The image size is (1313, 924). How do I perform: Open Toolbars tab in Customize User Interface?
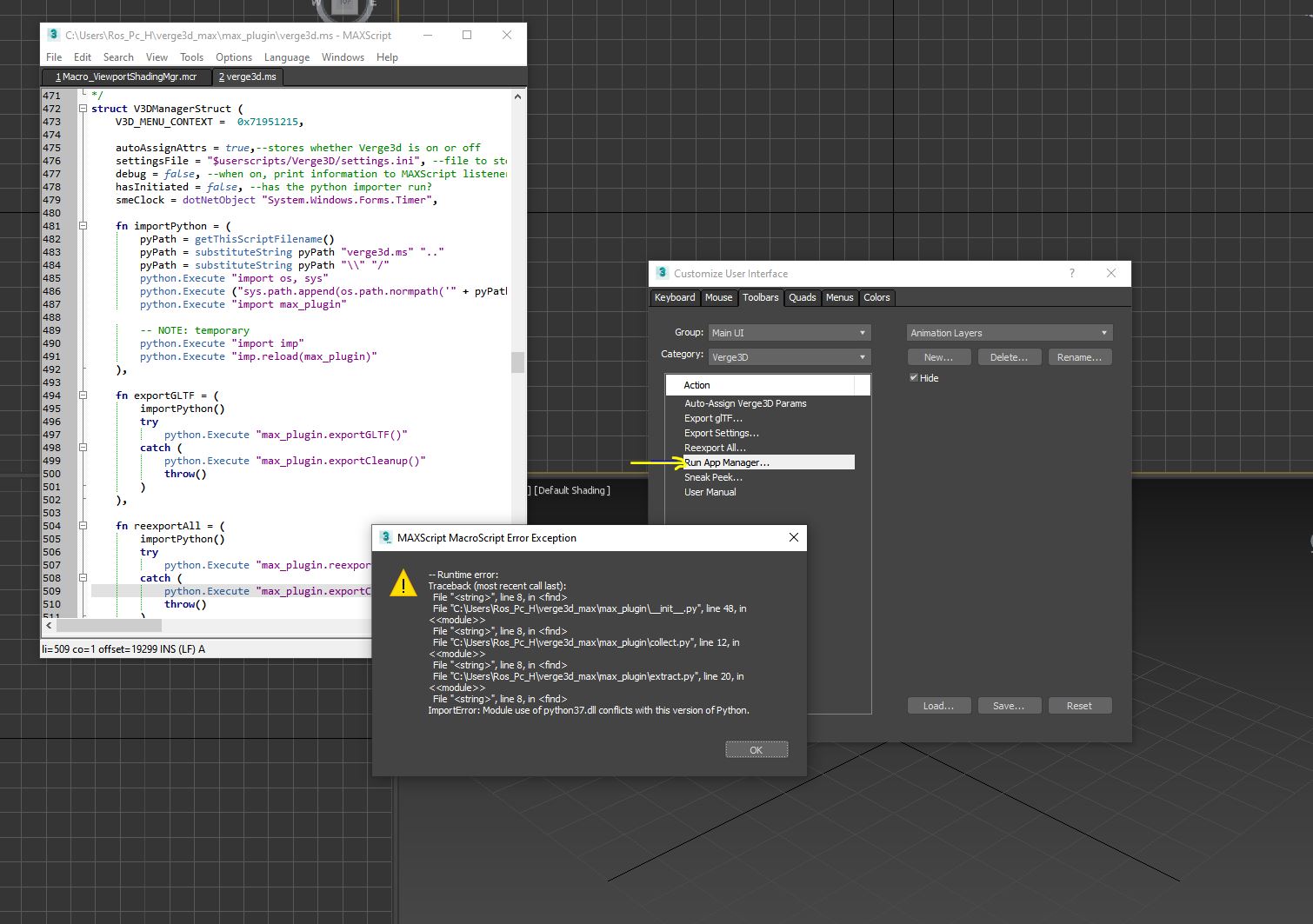[x=761, y=297]
